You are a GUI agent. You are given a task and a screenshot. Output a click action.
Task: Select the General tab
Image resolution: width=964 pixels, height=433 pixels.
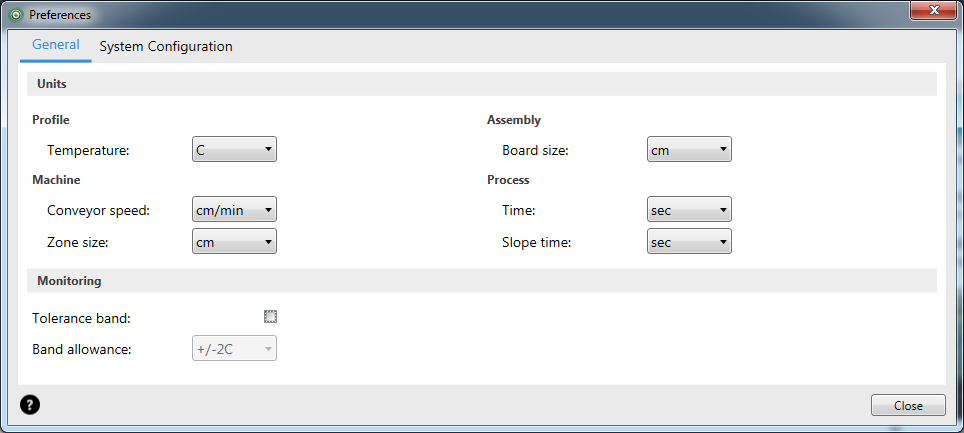pos(56,45)
